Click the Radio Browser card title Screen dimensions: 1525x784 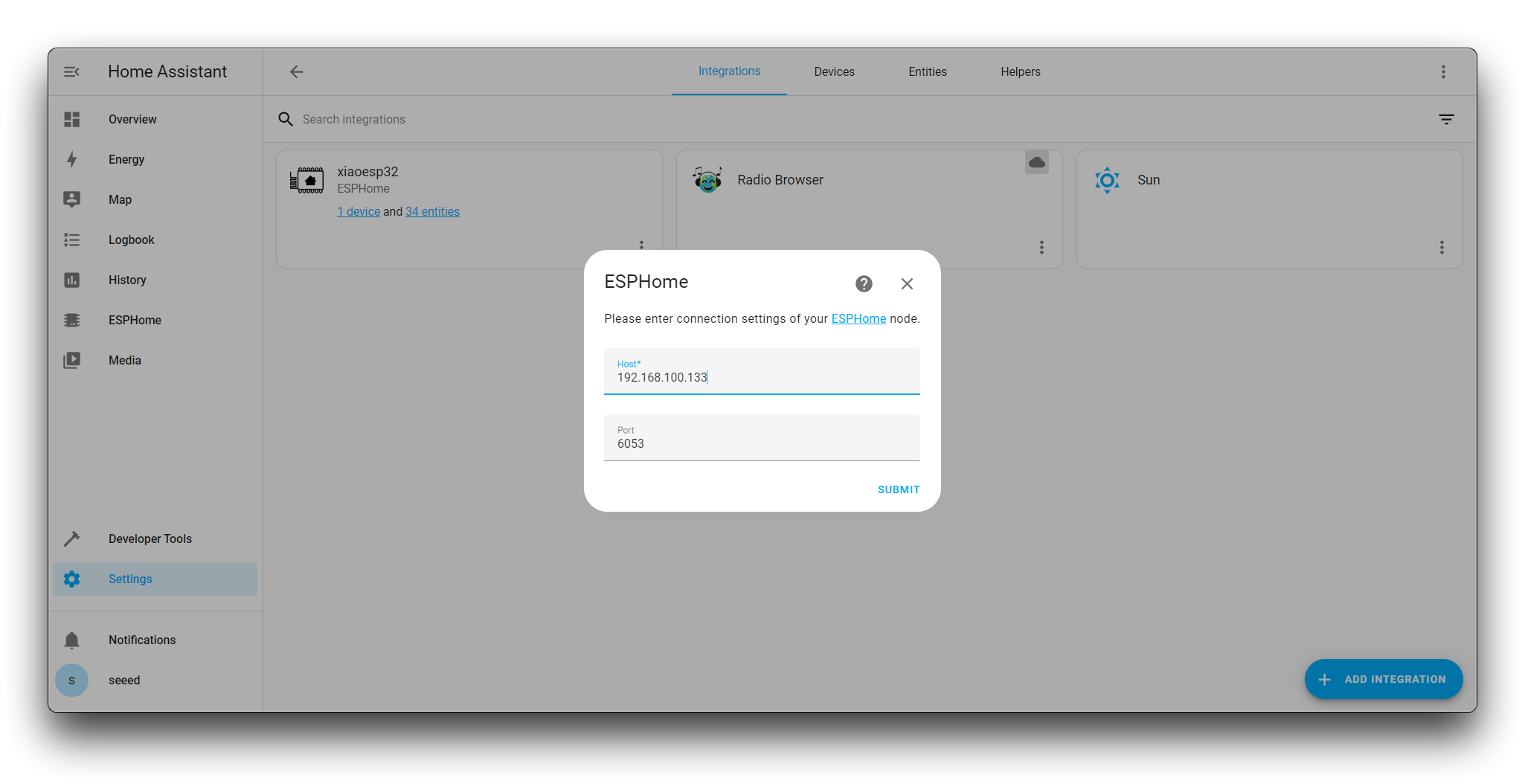pos(780,179)
